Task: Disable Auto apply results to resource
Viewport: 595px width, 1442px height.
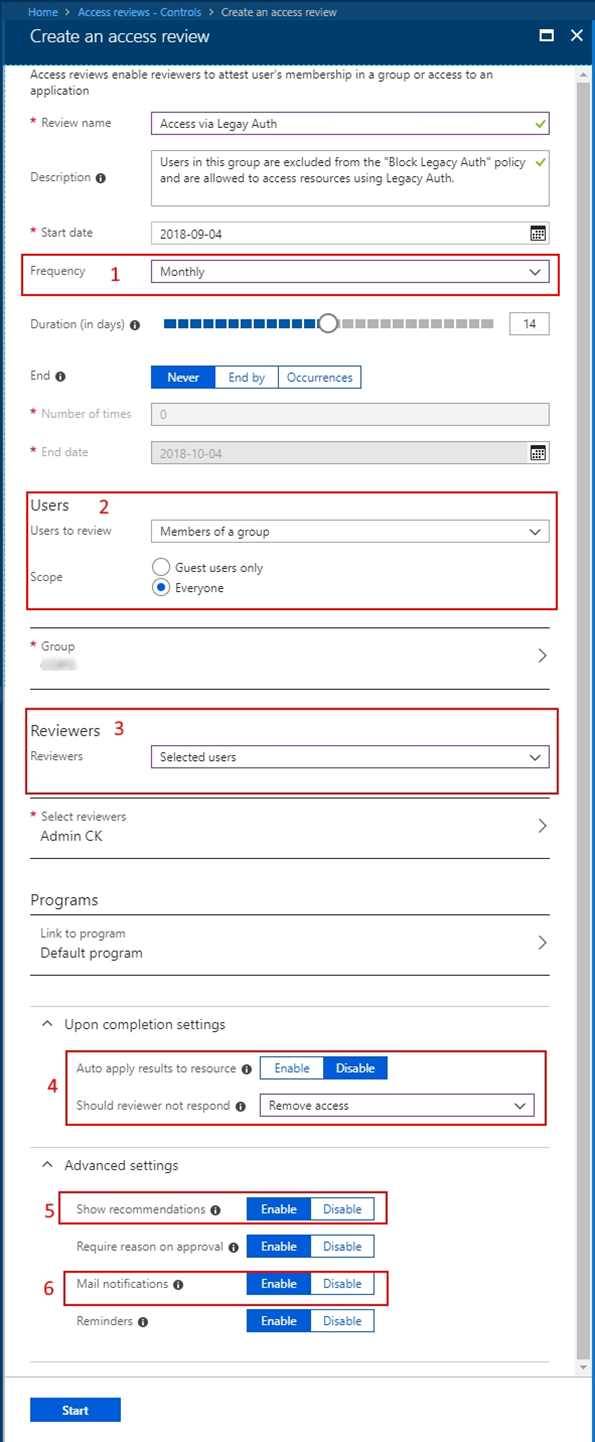Action: pyautogui.click(x=355, y=1068)
